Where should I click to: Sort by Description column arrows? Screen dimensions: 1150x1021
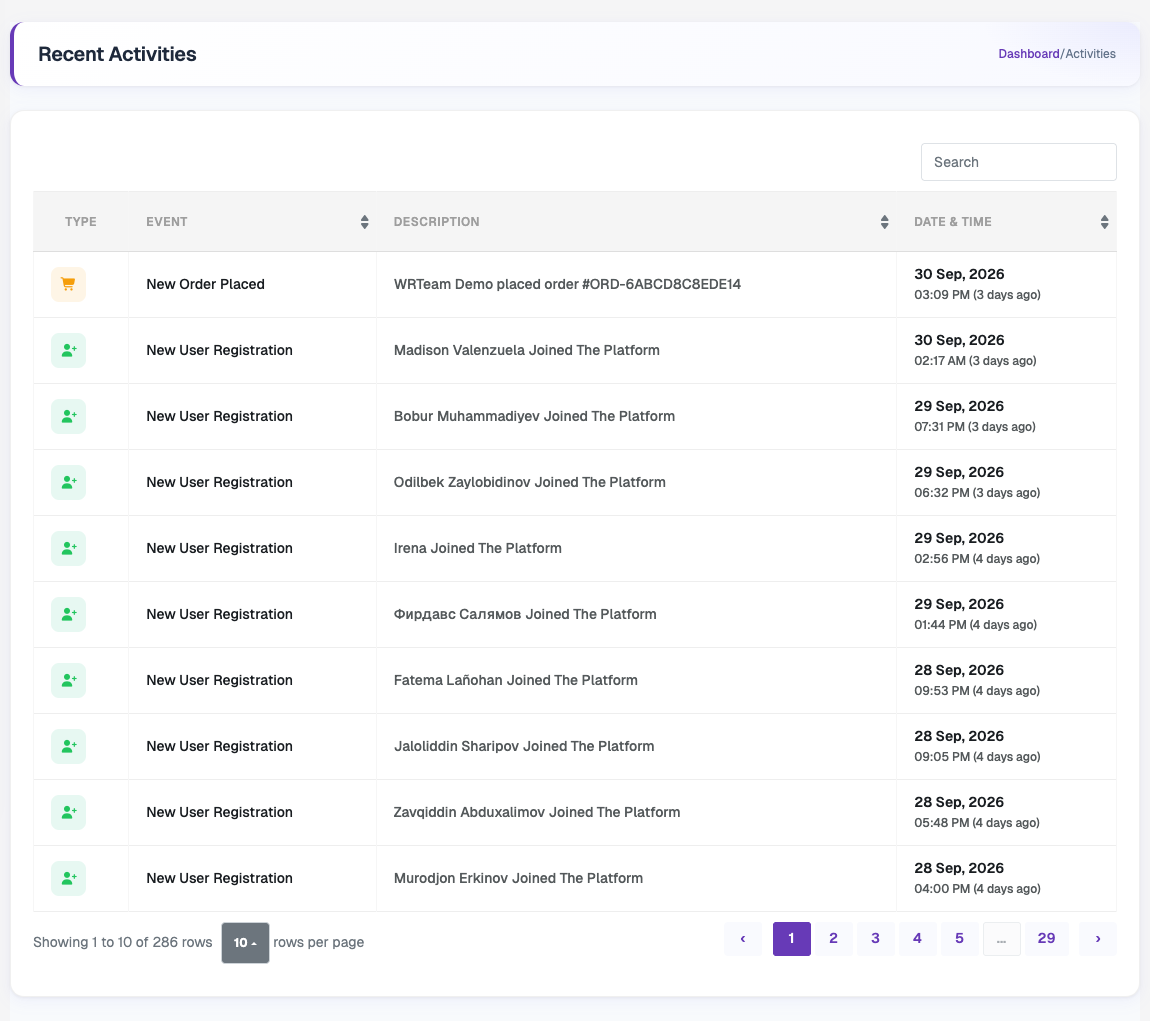(x=885, y=222)
